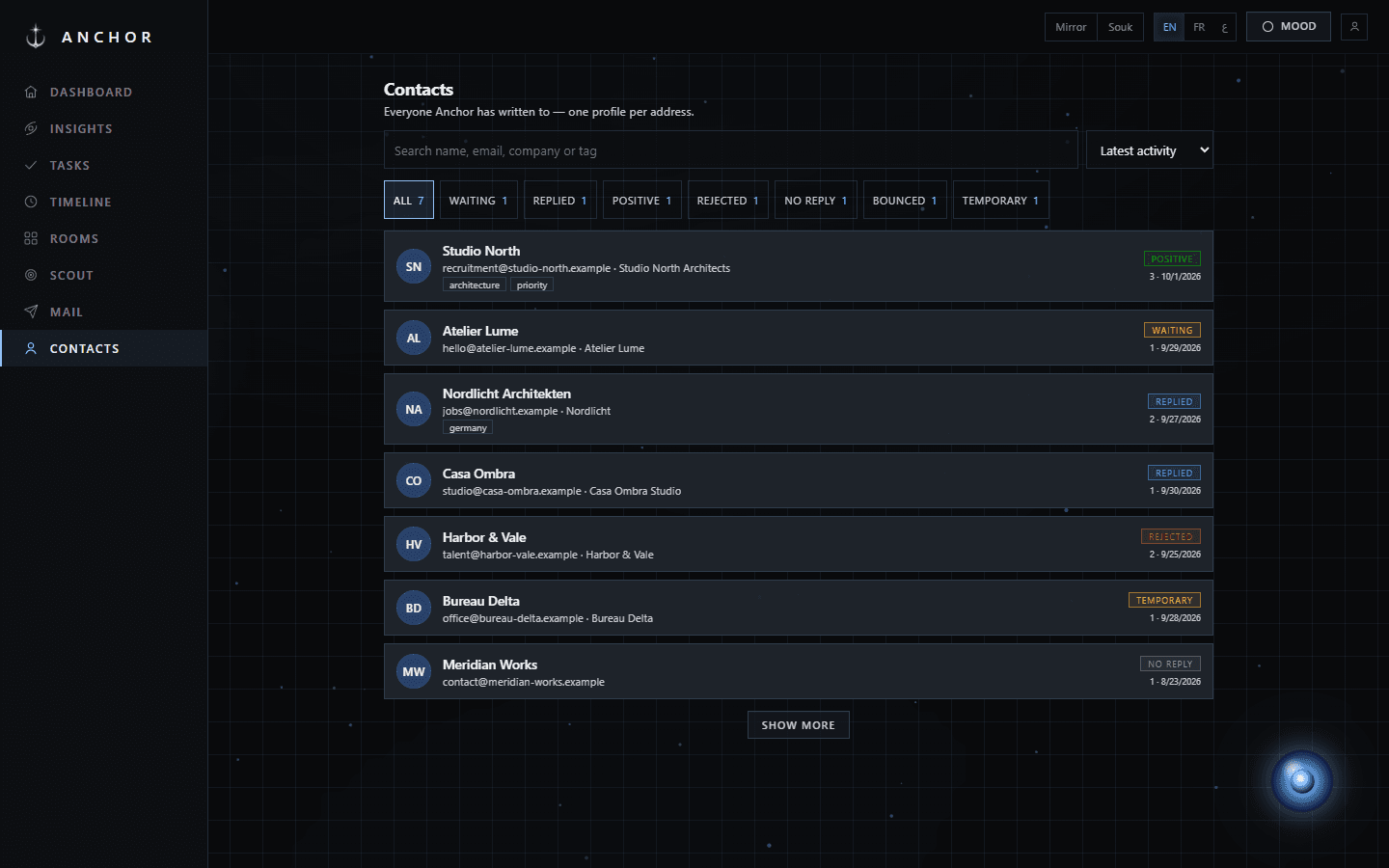The height and width of the screenshot is (868, 1389).
Task: Click the Show More button
Action: (799, 725)
